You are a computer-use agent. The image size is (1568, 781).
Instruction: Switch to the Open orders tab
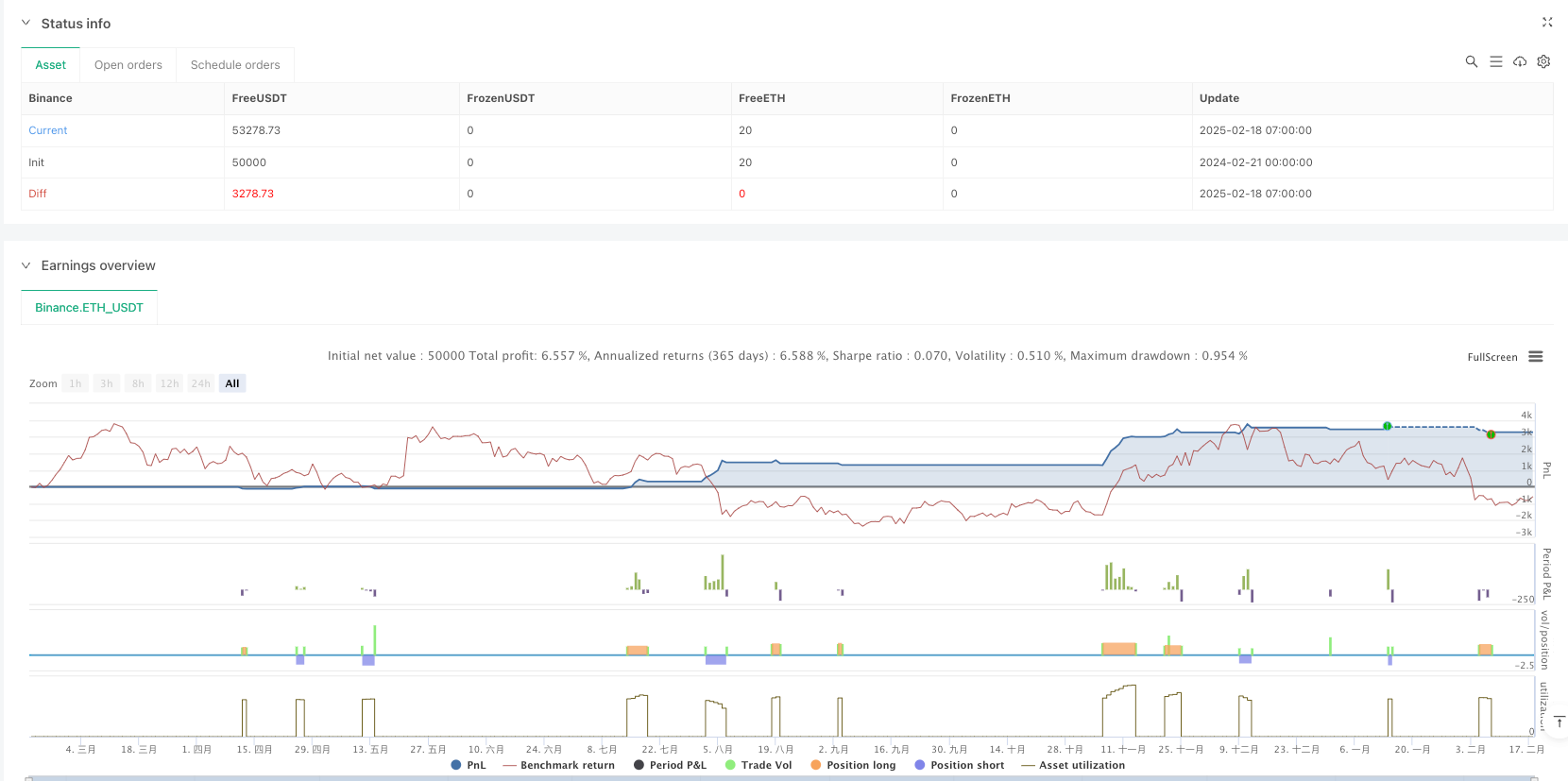pyautogui.click(x=128, y=65)
